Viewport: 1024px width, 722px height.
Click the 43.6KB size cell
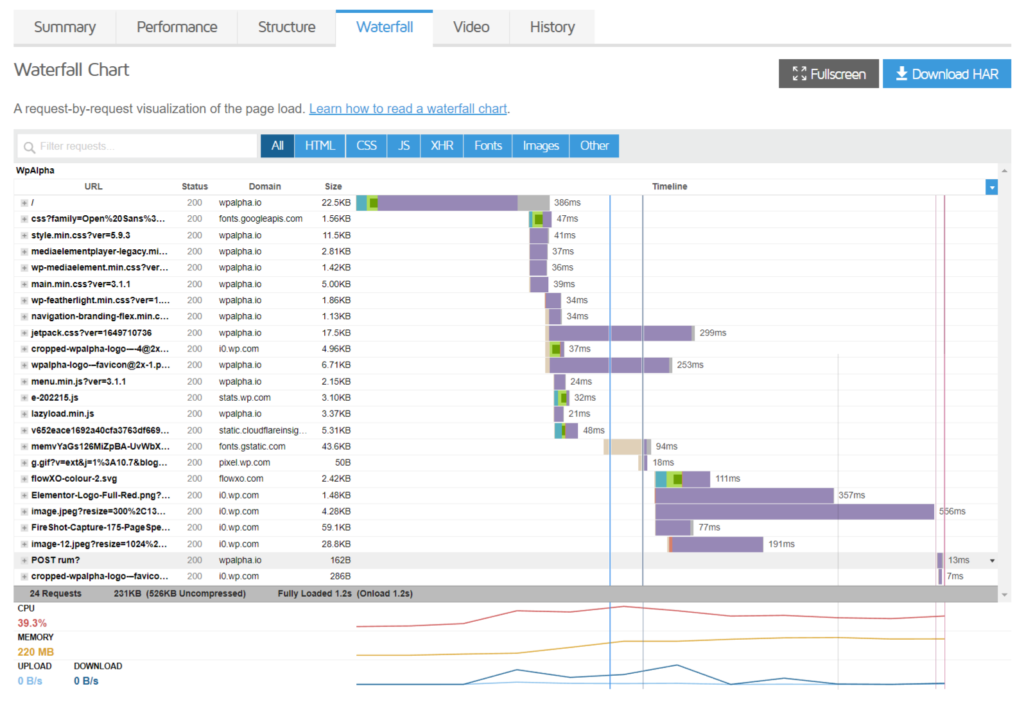336,447
